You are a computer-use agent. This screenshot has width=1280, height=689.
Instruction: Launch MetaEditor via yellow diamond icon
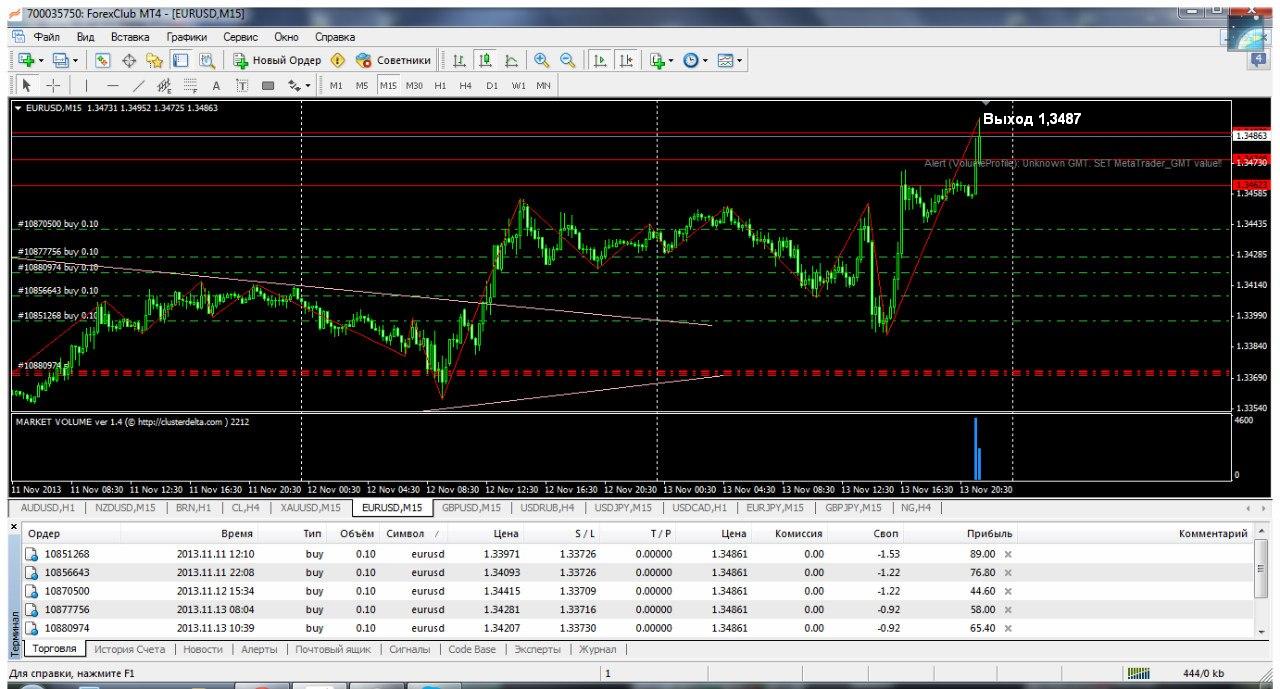pos(337,60)
